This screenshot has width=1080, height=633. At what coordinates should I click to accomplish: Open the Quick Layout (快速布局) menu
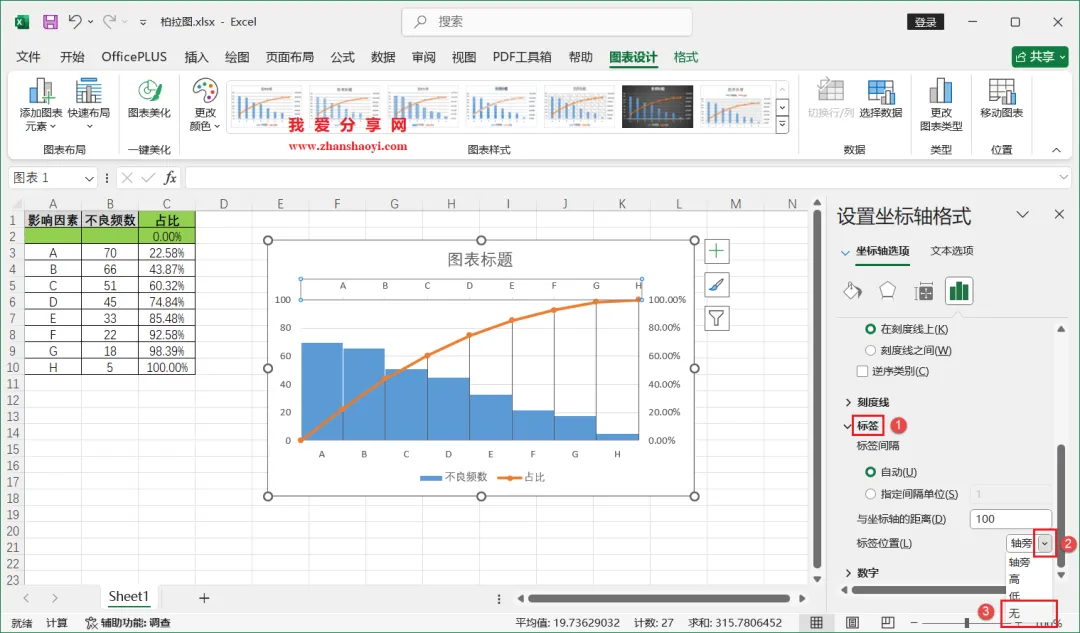(89, 105)
